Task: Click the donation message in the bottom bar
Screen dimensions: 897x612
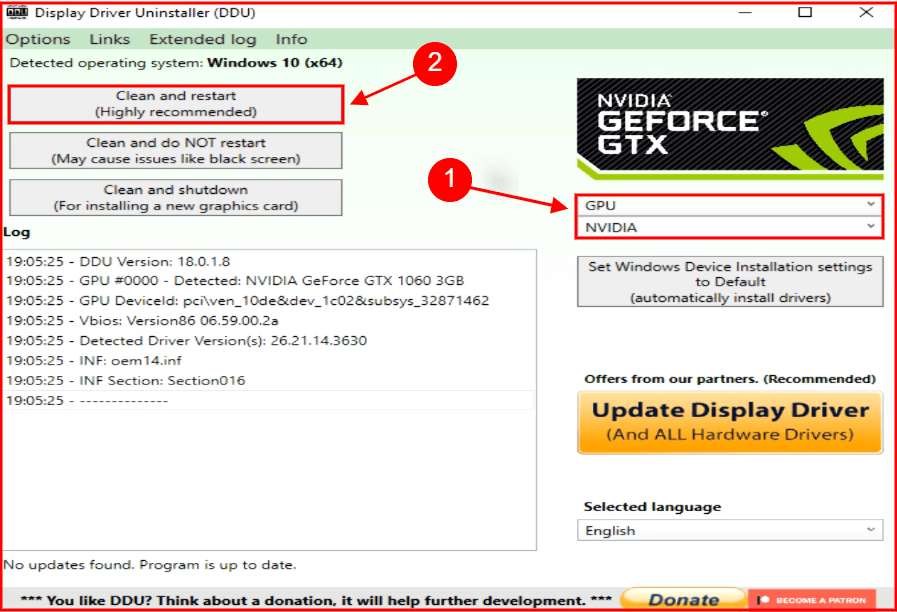Action: point(300,599)
